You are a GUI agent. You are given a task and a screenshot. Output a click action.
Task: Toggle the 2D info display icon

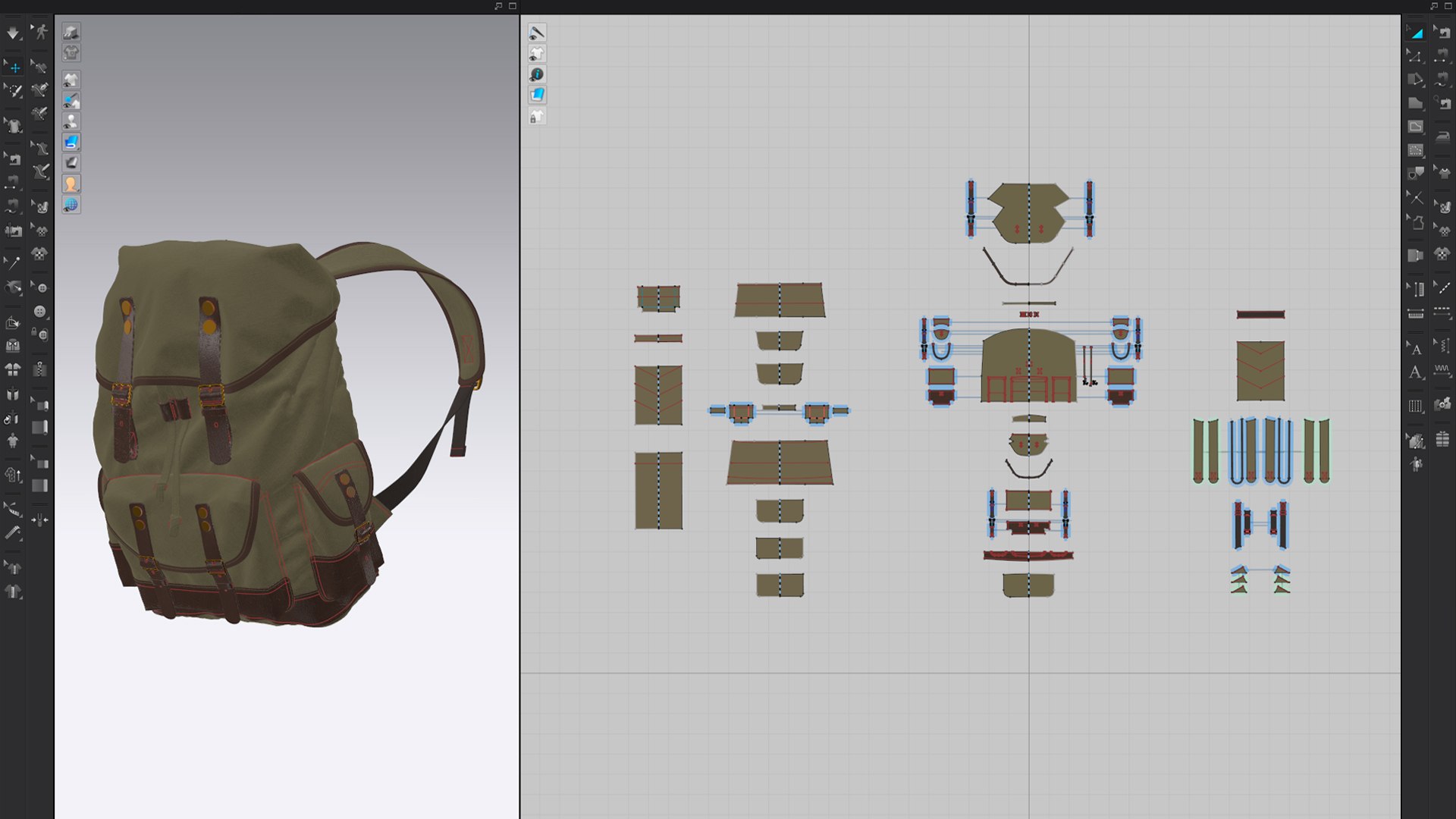(537, 74)
